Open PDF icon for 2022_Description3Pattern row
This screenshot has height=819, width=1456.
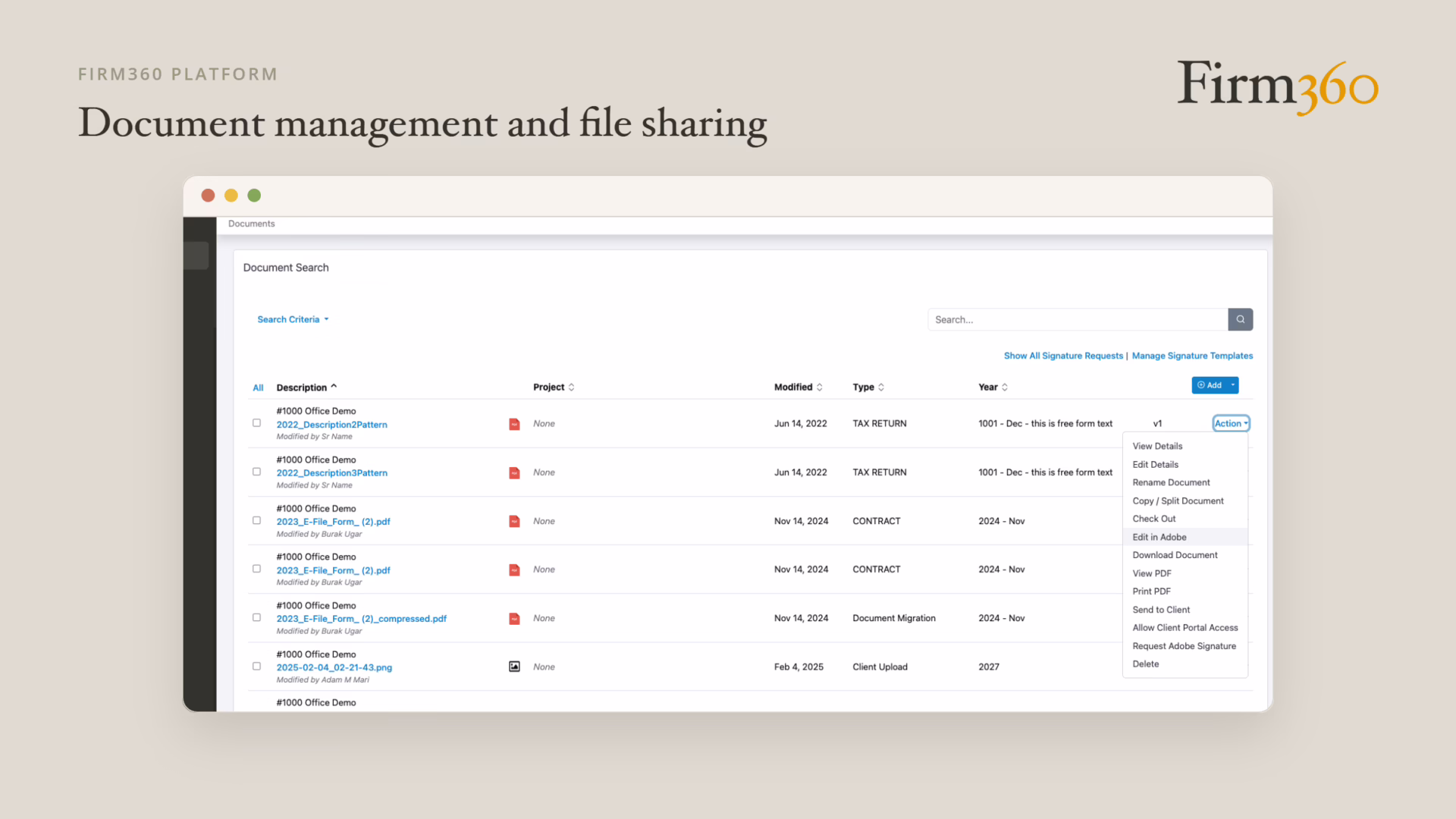514,472
